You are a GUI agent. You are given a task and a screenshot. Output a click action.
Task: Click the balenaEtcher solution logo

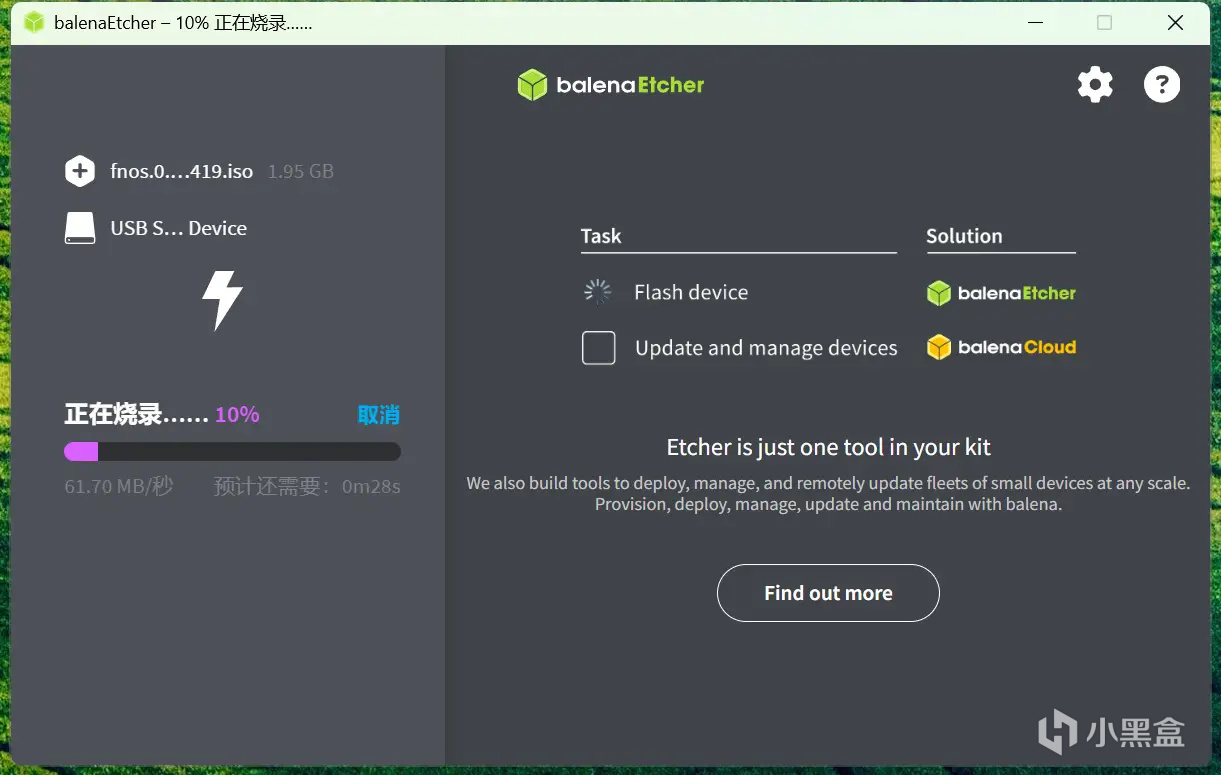coord(1001,293)
